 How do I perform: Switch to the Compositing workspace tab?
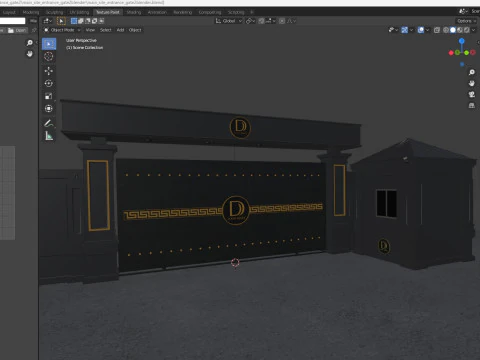(x=210, y=12)
